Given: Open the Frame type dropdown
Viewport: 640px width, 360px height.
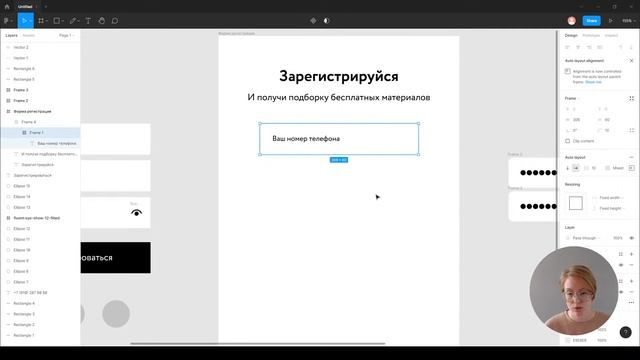Looking at the screenshot, I should click(572, 98).
